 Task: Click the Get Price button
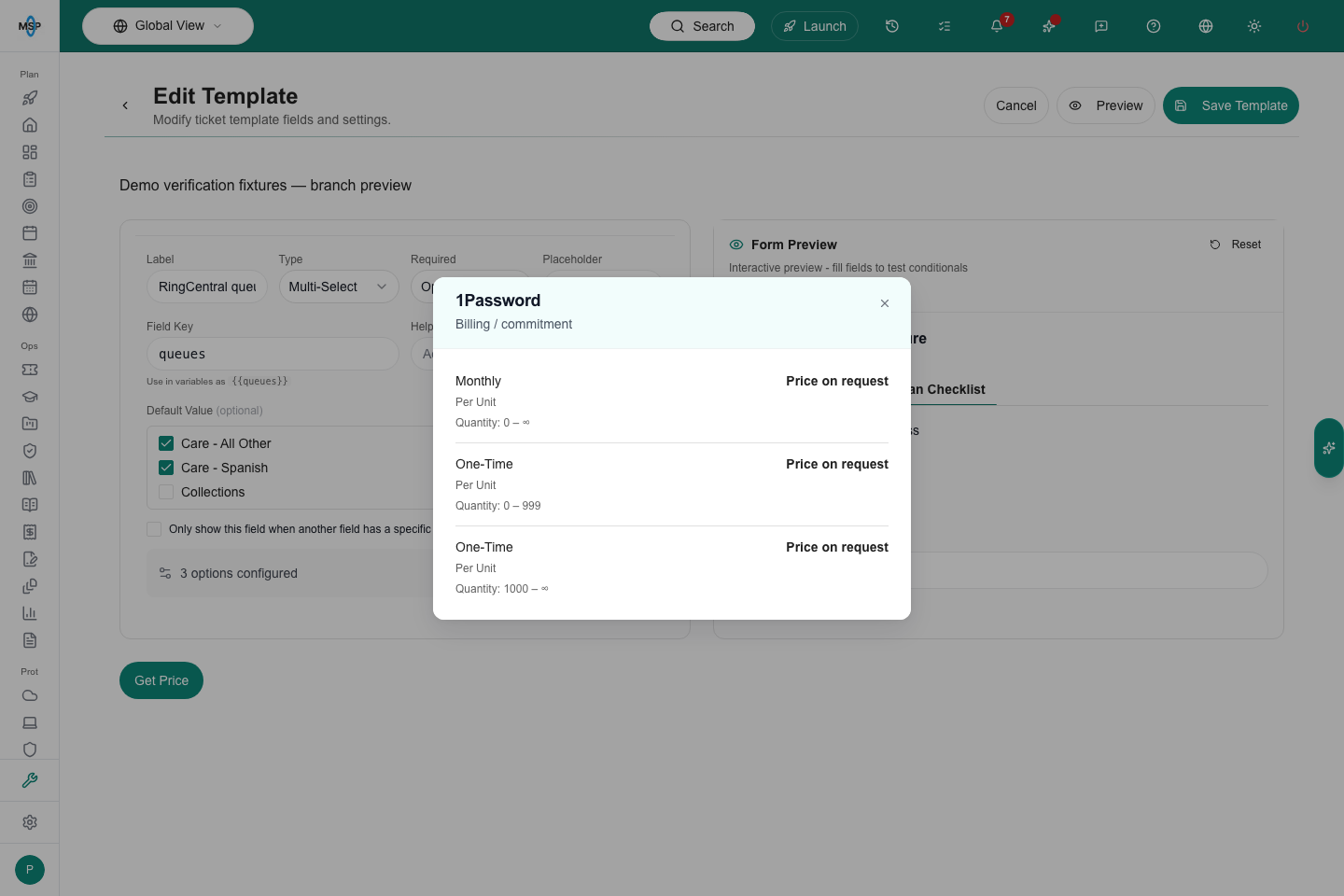161,680
